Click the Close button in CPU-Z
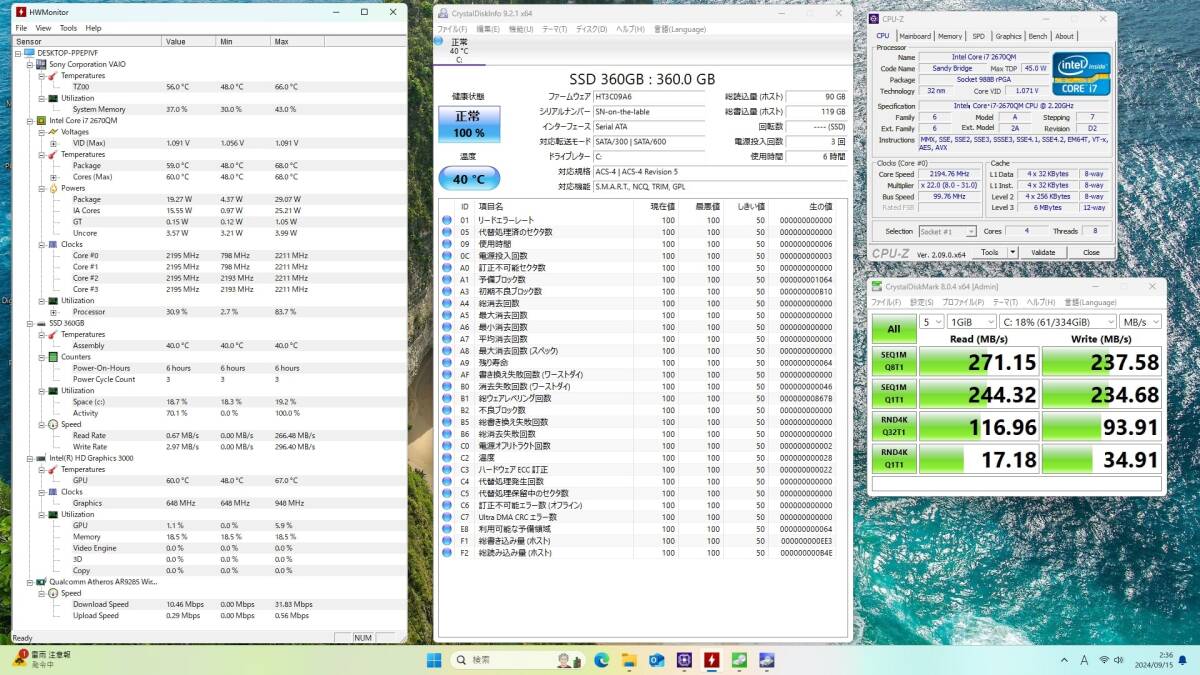This screenshot has width=1200, height=675. pos(1091,252)
